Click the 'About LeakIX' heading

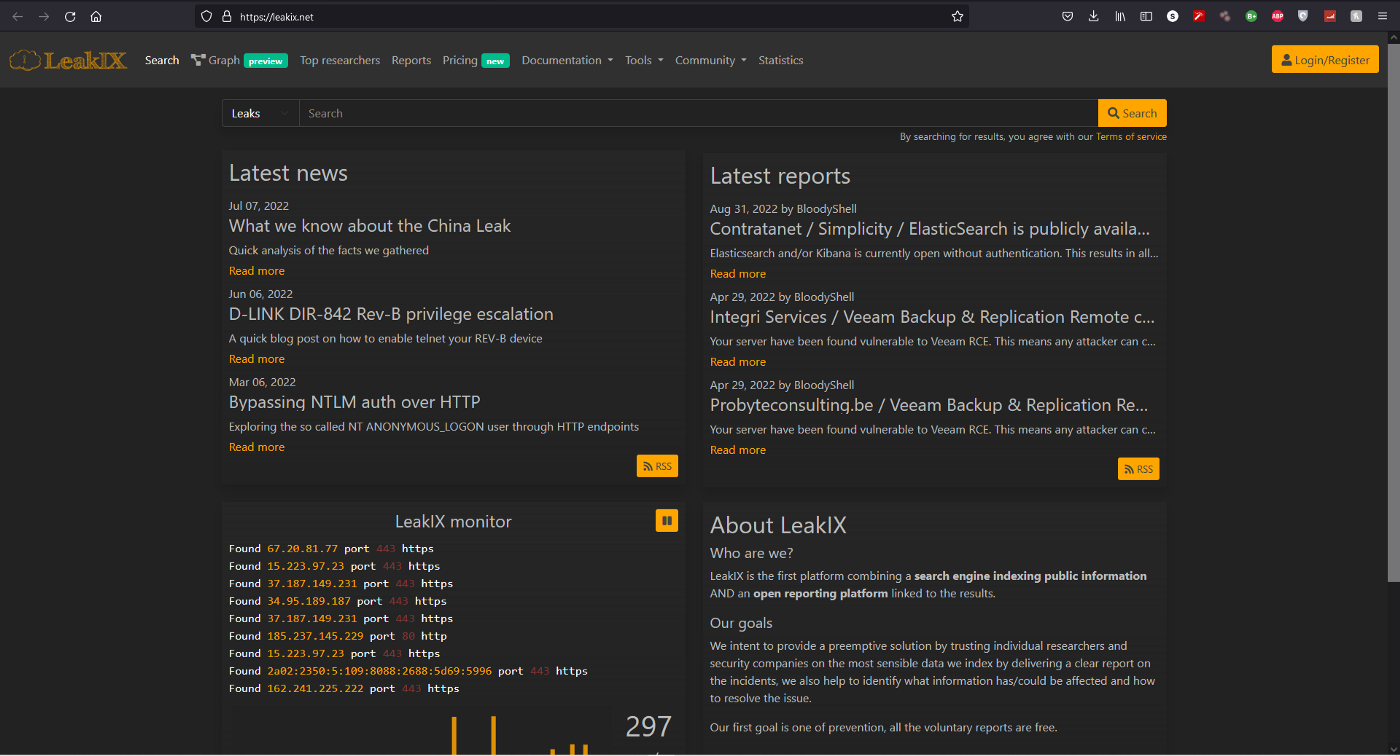coord(778,525)
